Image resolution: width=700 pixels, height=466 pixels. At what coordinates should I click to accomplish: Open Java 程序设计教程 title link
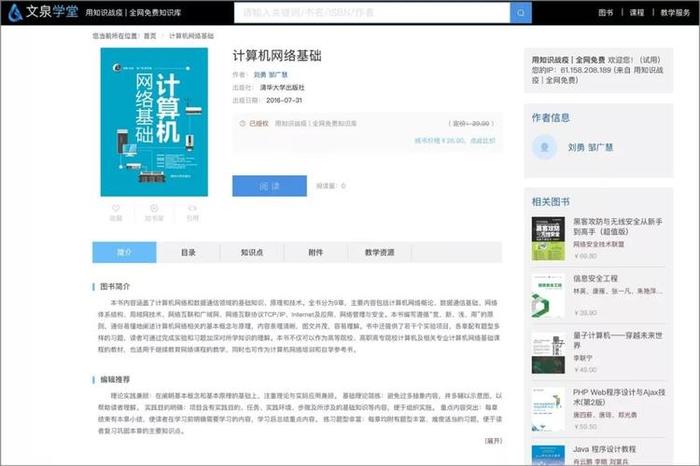click(604, 449)
